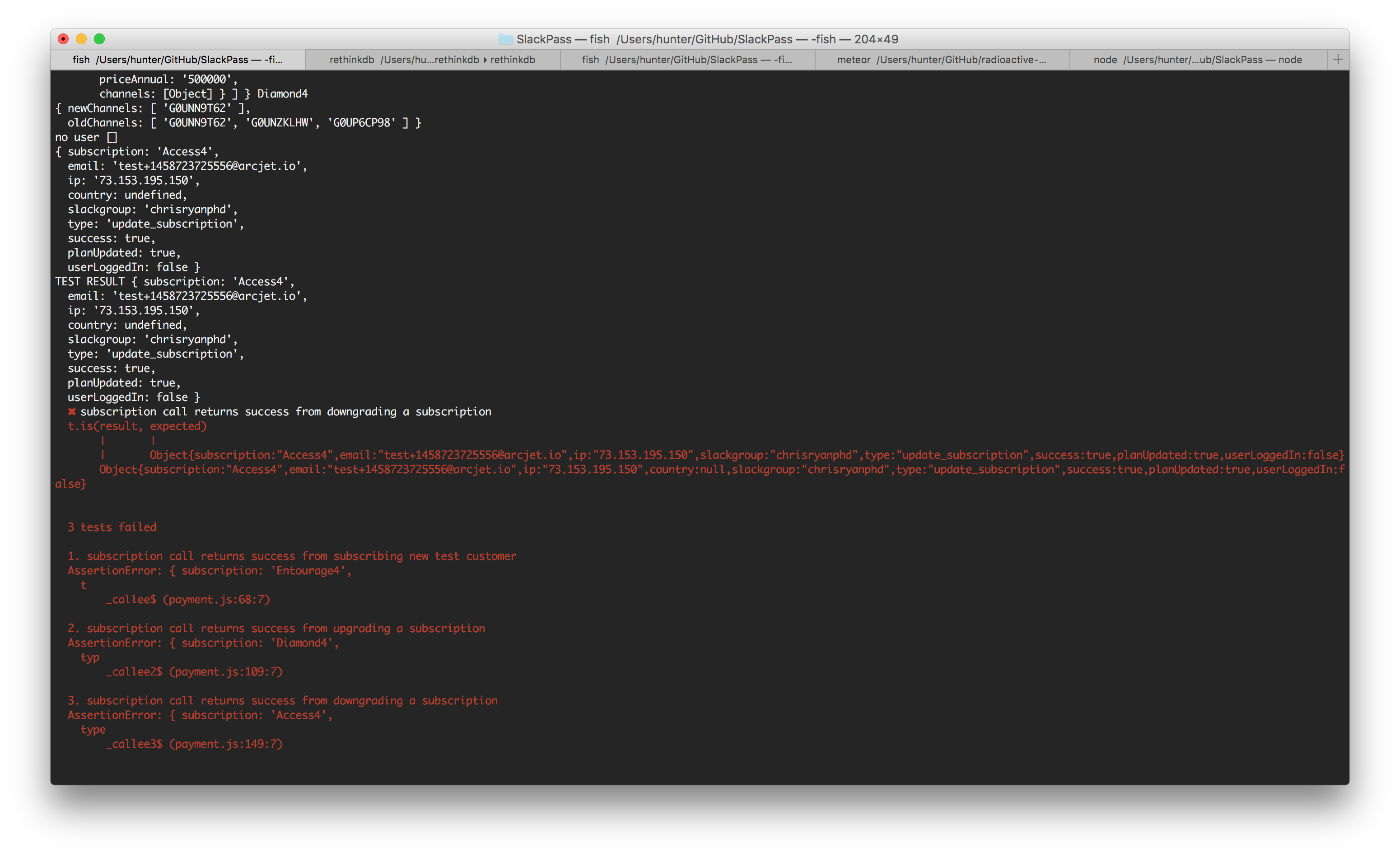
Task: Click the '3 tests failed' line
Action: click(x=112, y=527)
